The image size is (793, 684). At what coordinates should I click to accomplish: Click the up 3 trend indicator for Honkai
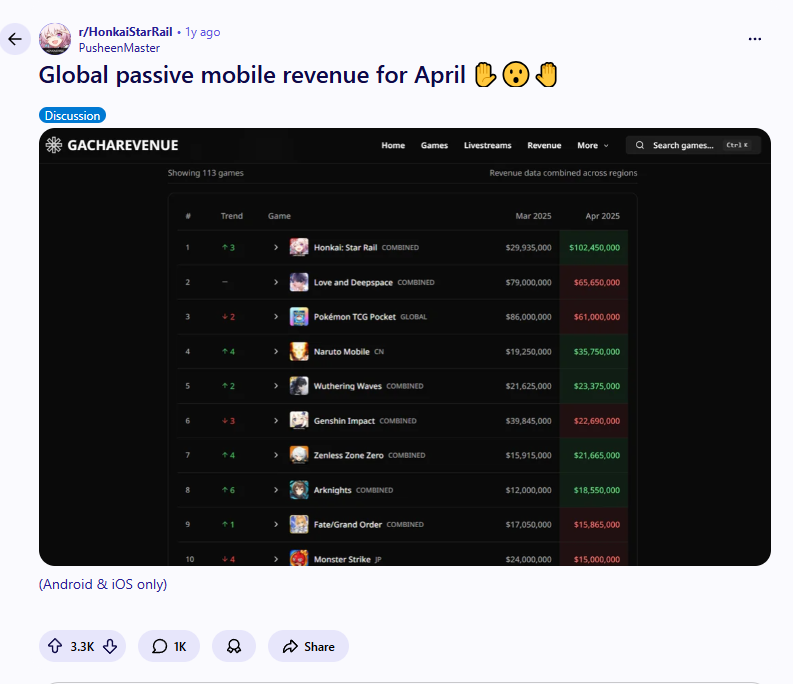228,247
